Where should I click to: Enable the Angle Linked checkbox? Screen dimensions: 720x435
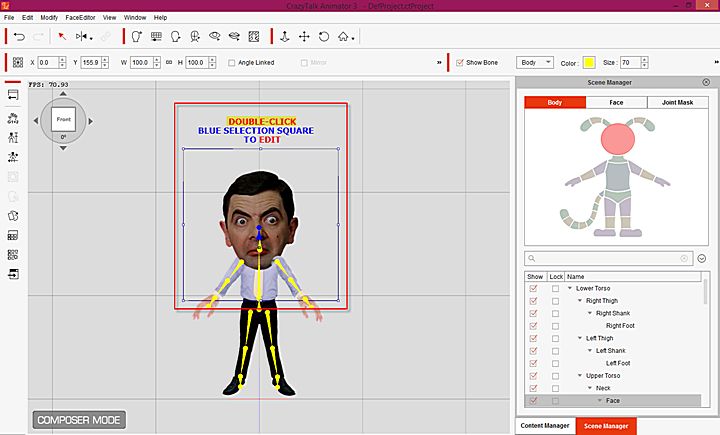(x=231, y=63)
